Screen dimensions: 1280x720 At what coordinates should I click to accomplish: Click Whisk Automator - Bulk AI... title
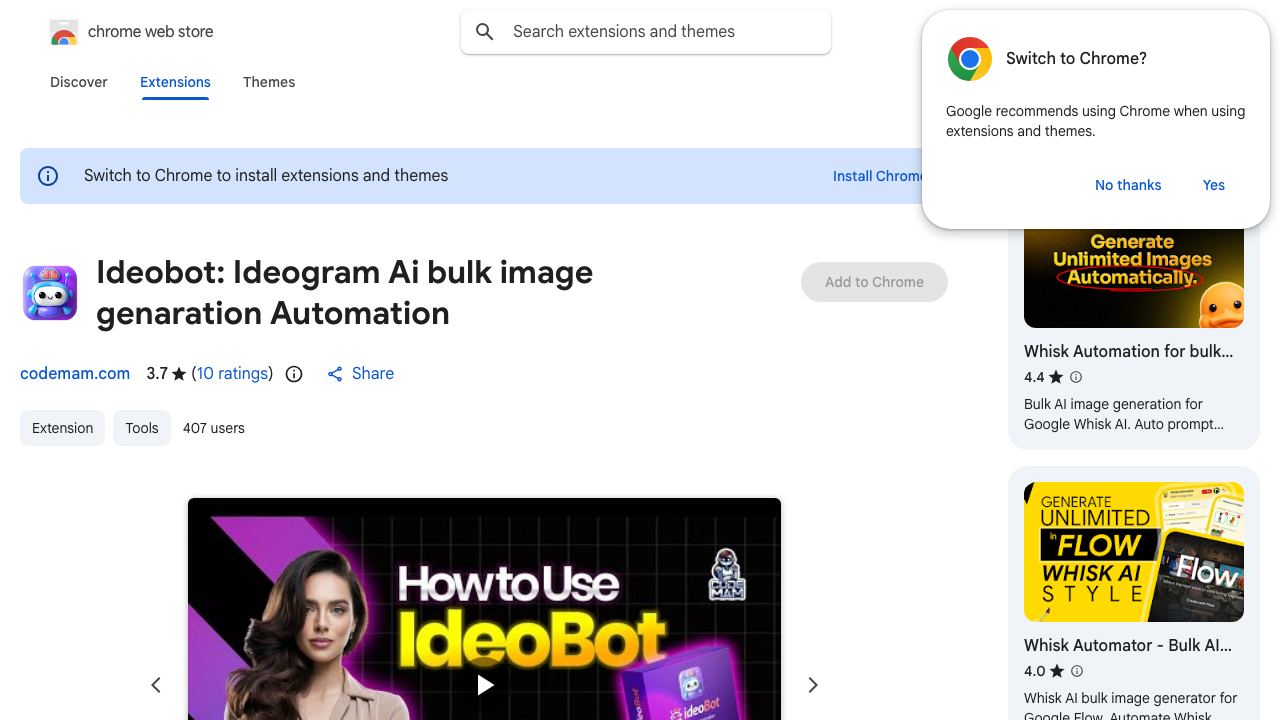click(x=1128, y=646)
